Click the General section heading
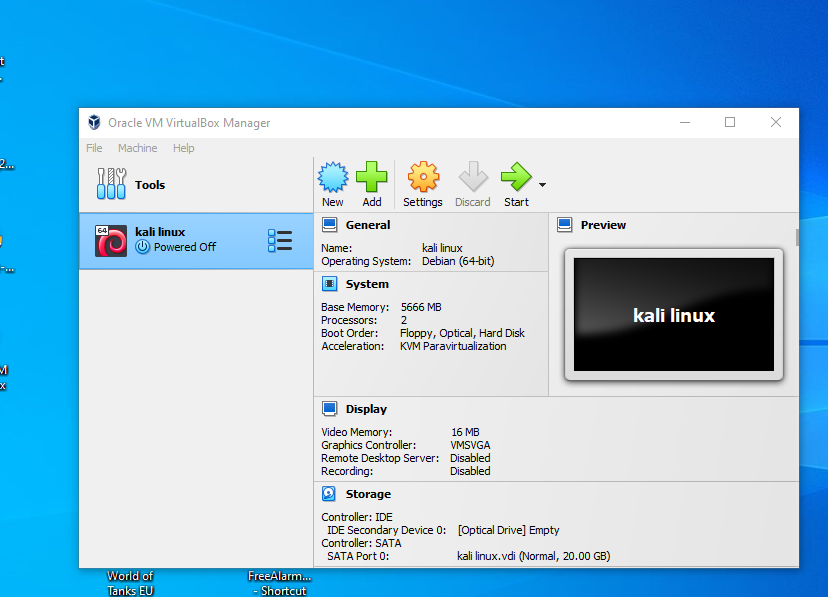Image resolution: width=828 pixels, height=597 pixels. pyautogui.click(x=368, y=225)
